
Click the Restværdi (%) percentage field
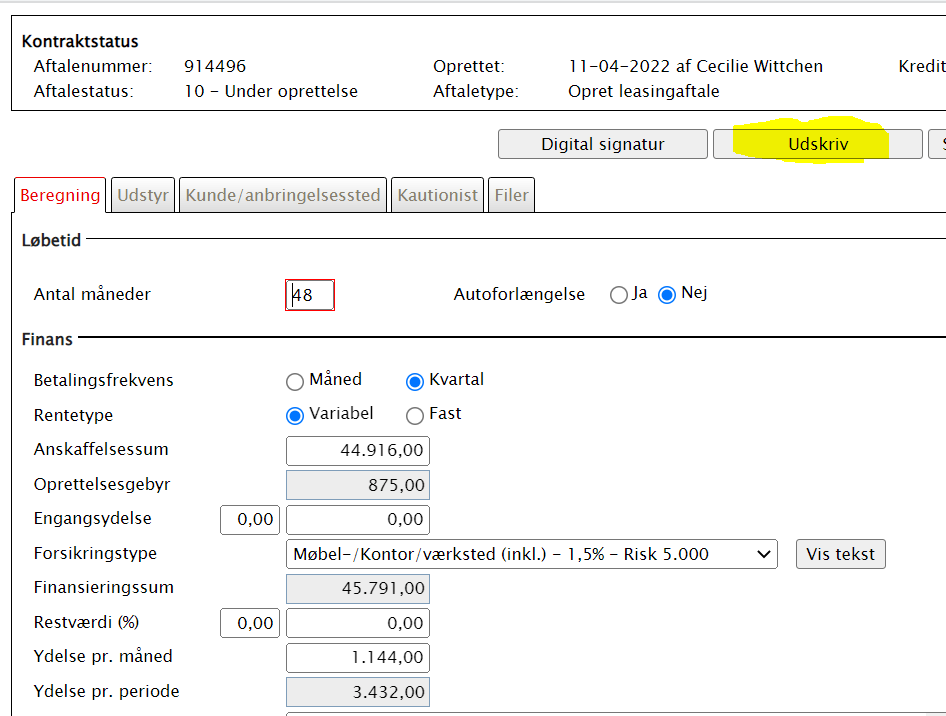(250, 623)
